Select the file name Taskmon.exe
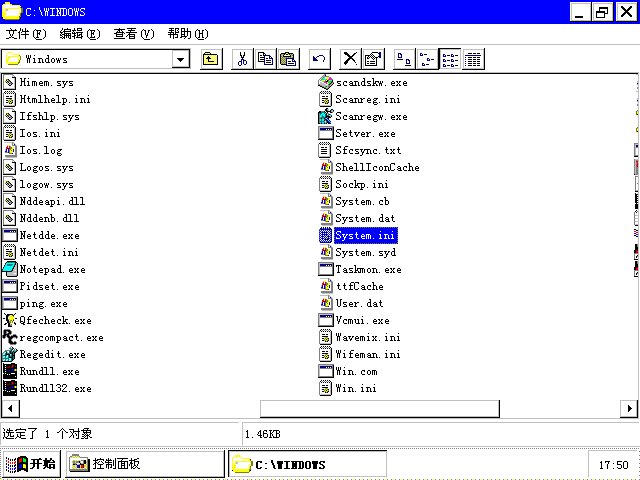Image resolution: width=640 pixels, height=480 pixels. (368, 269)
